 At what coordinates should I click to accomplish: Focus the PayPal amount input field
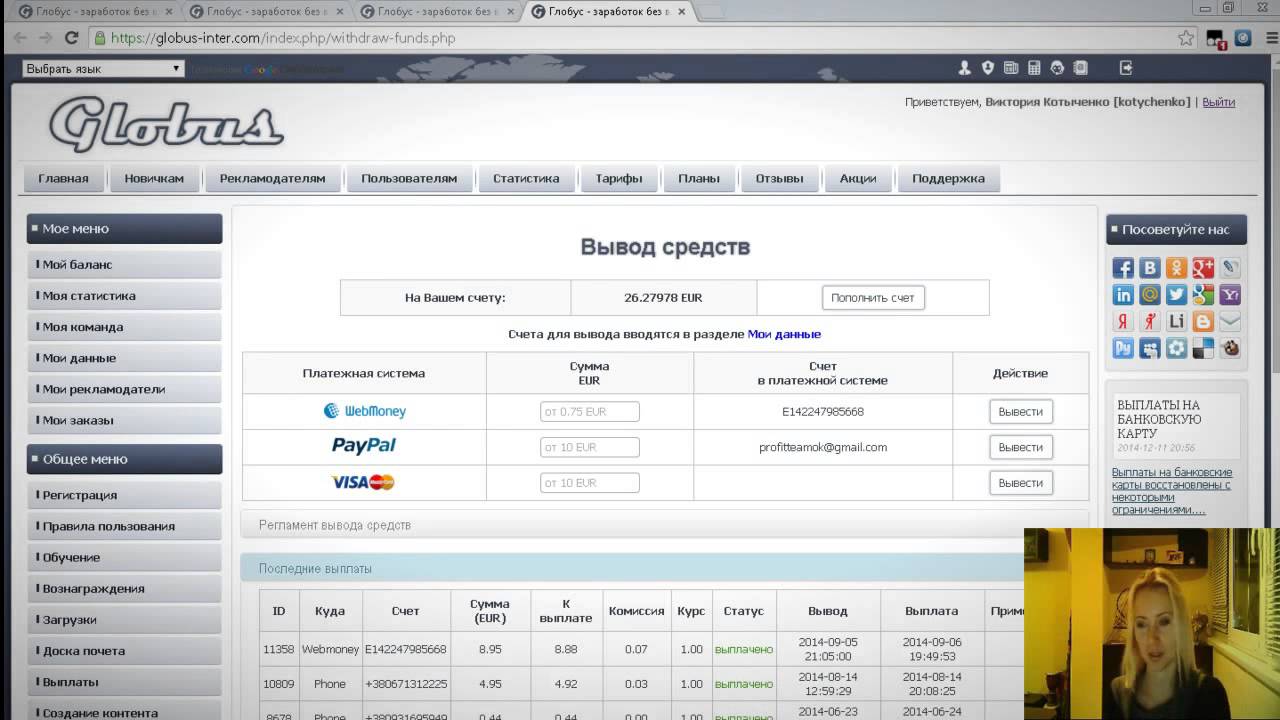point(589,447)
